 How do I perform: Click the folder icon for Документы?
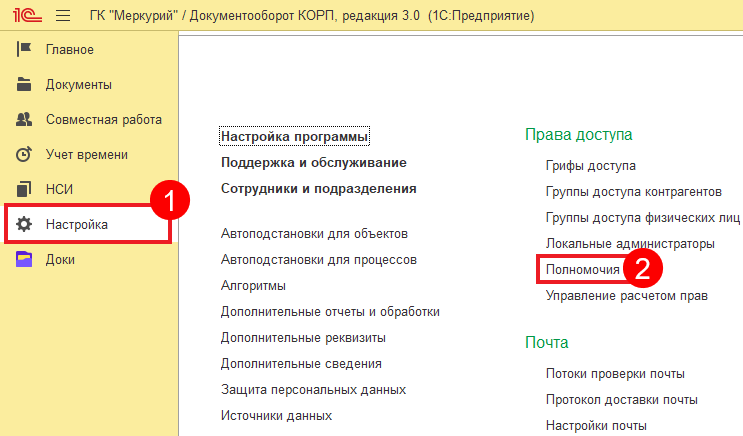(25, 85)
